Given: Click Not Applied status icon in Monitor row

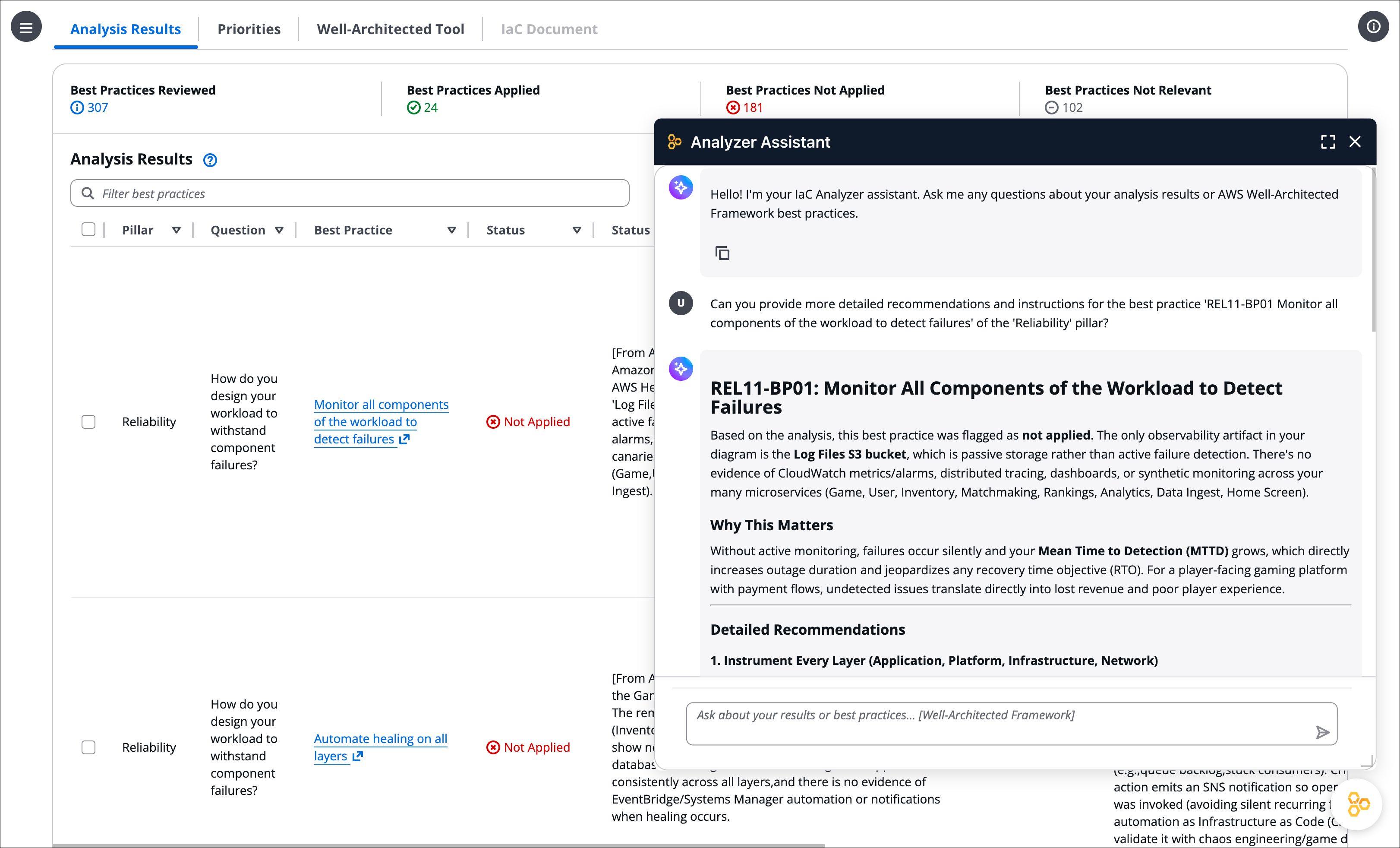Looking at the screenshot, I should (x=492, y=422).
